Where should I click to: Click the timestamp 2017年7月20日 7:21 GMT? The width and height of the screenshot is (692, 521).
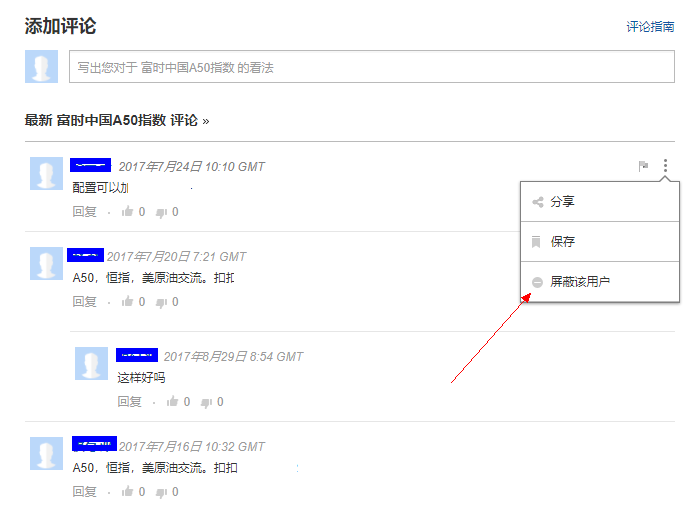click(x=177, y=257)
